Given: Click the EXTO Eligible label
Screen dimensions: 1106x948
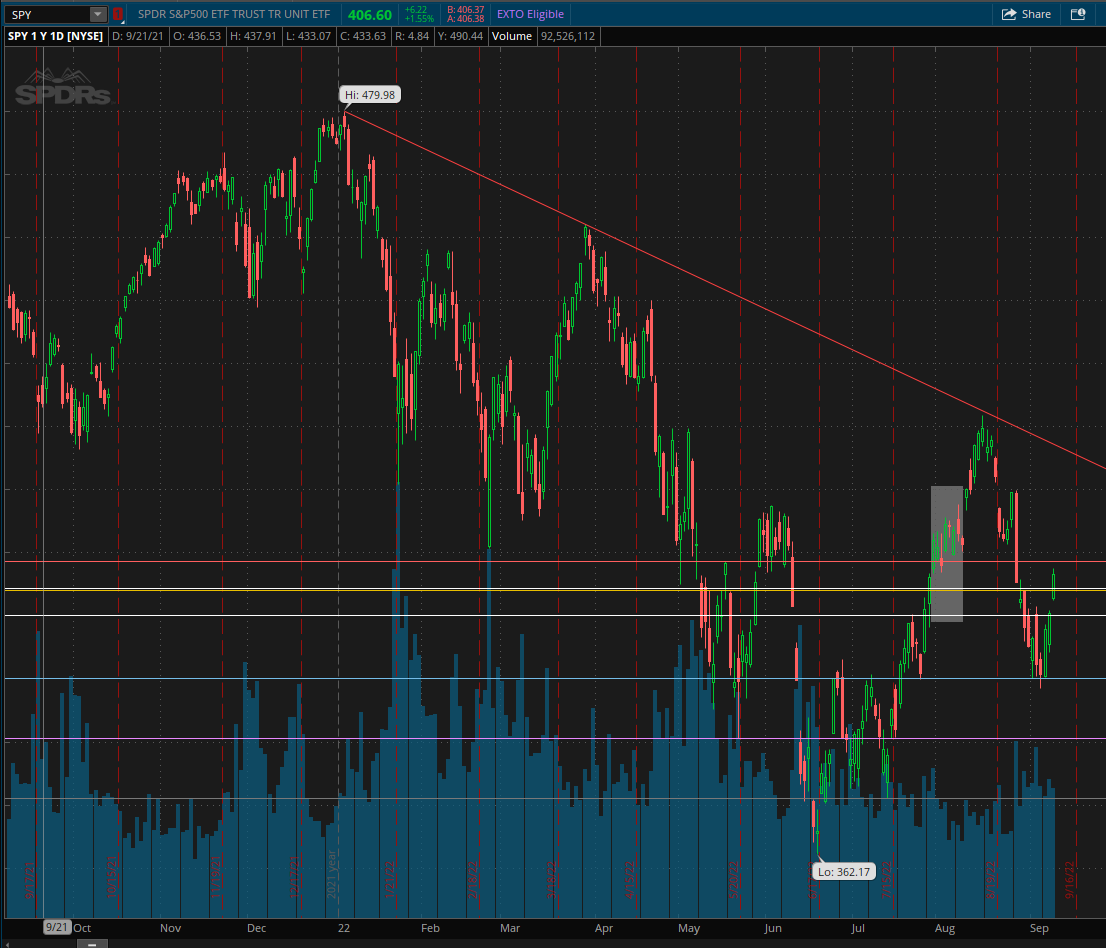Looking at the screenshot, I should coord(530,14).
